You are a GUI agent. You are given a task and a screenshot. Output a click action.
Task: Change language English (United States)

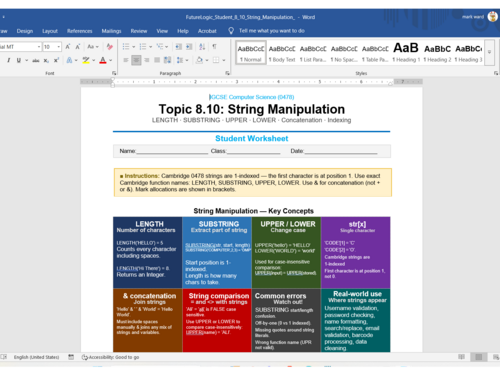point(36,357)
